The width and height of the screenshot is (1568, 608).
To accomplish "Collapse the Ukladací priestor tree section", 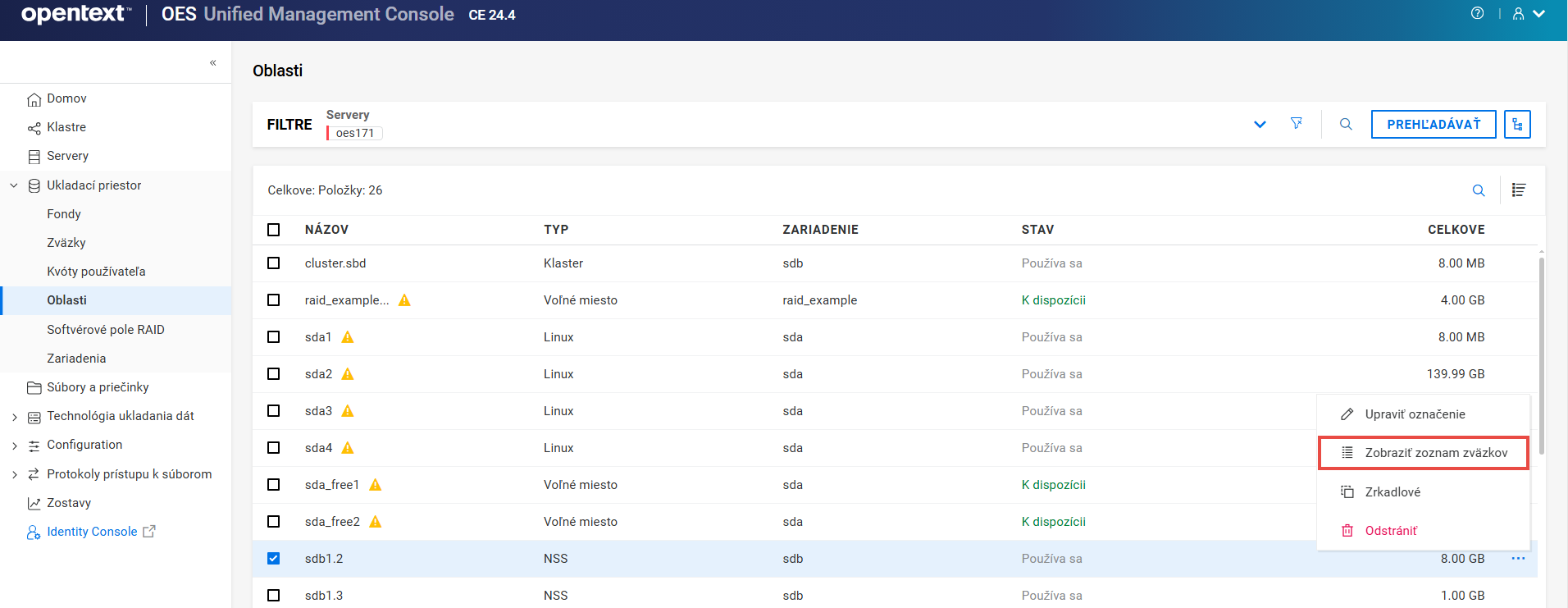I will pos(14,185).
